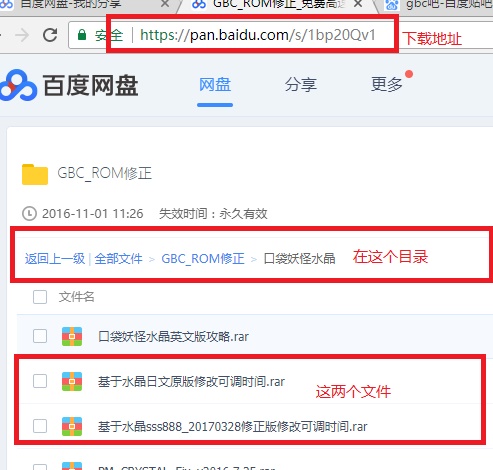Tick checkbox for 基于水晶sss888_20170328修正版 file
This screenshot has width=493, height=470.
coord(40,426)
